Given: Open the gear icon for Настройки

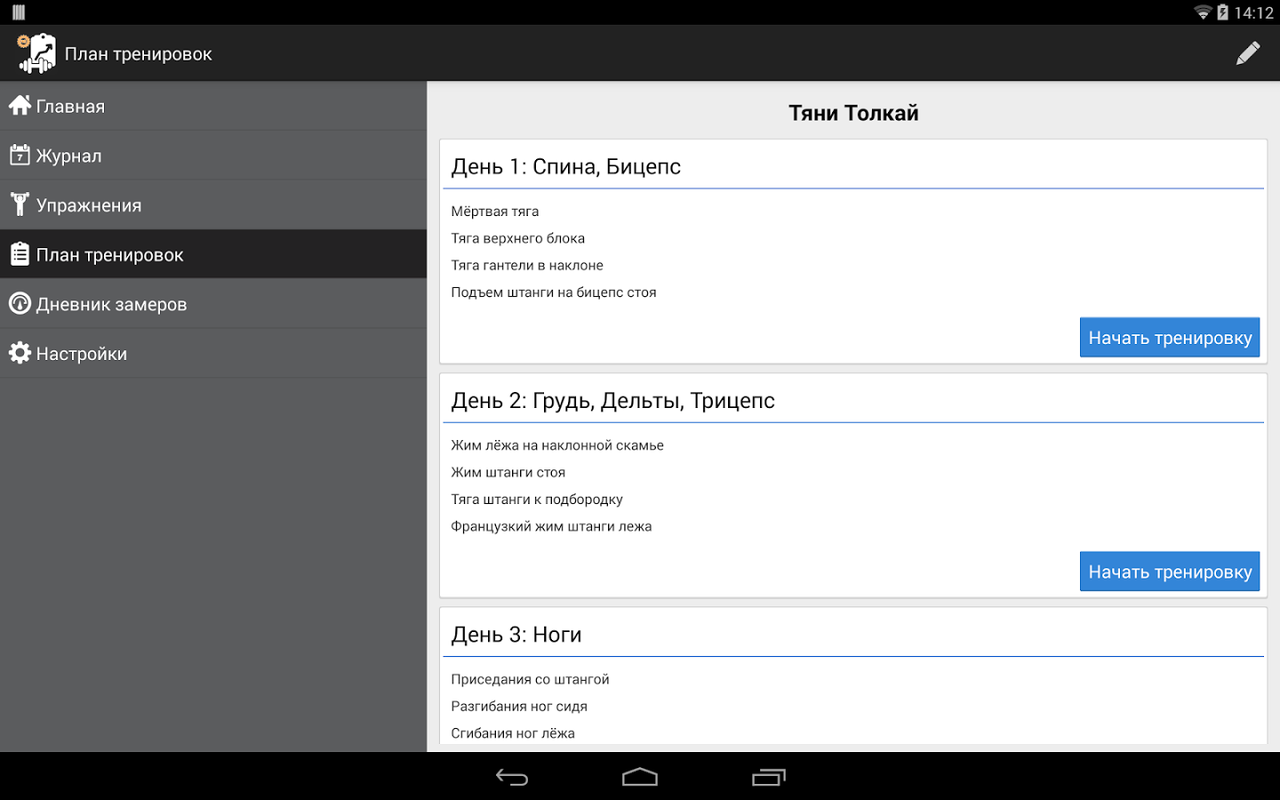Looking at the screenshot, I should click(x=18, y=352).
